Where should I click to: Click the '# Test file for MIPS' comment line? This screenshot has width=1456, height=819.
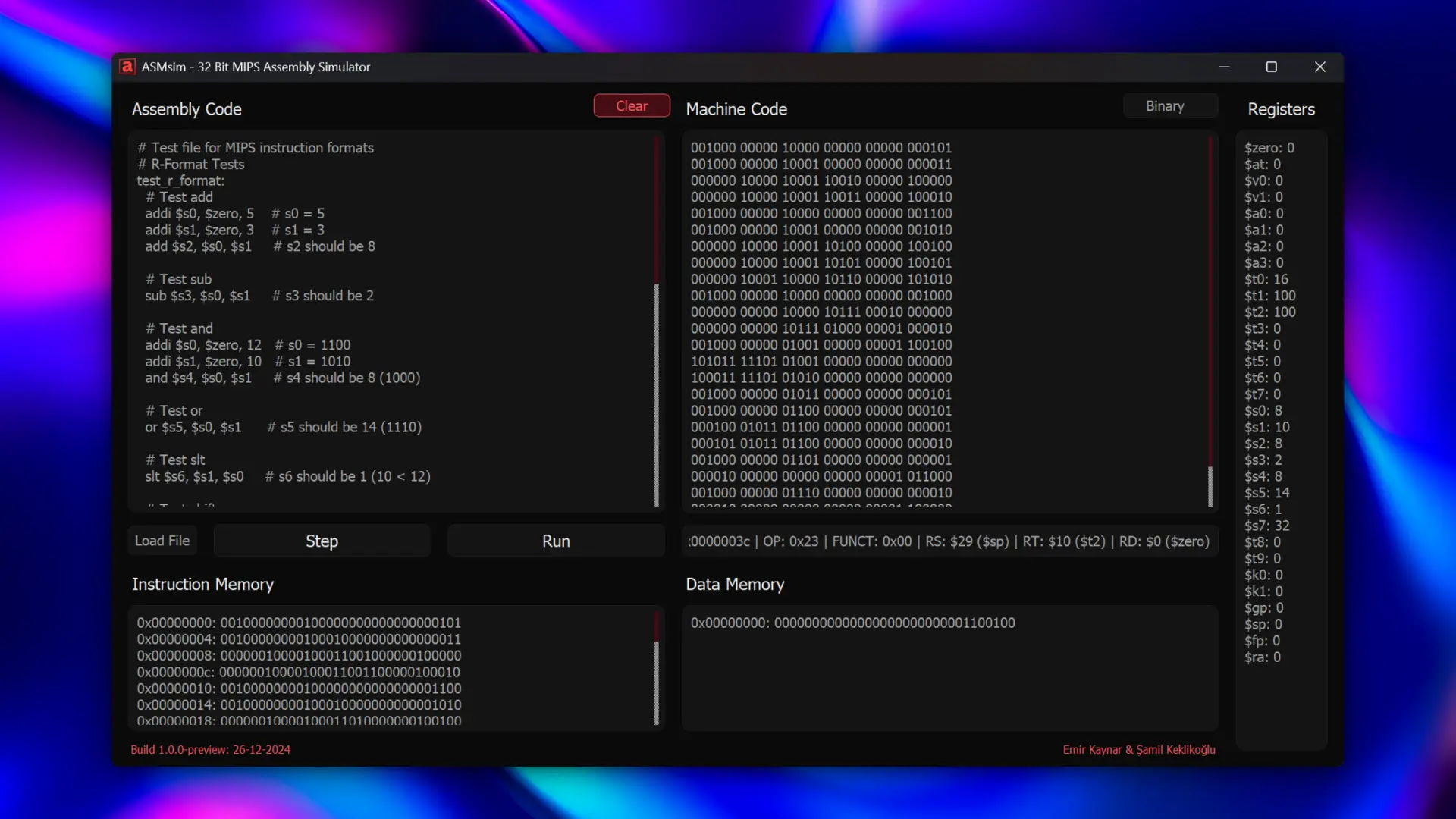pyautogui.click(x=256, y=148)
